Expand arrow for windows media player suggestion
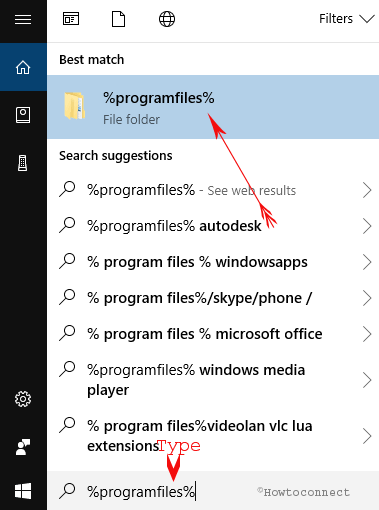 click(x=367, y=380)
